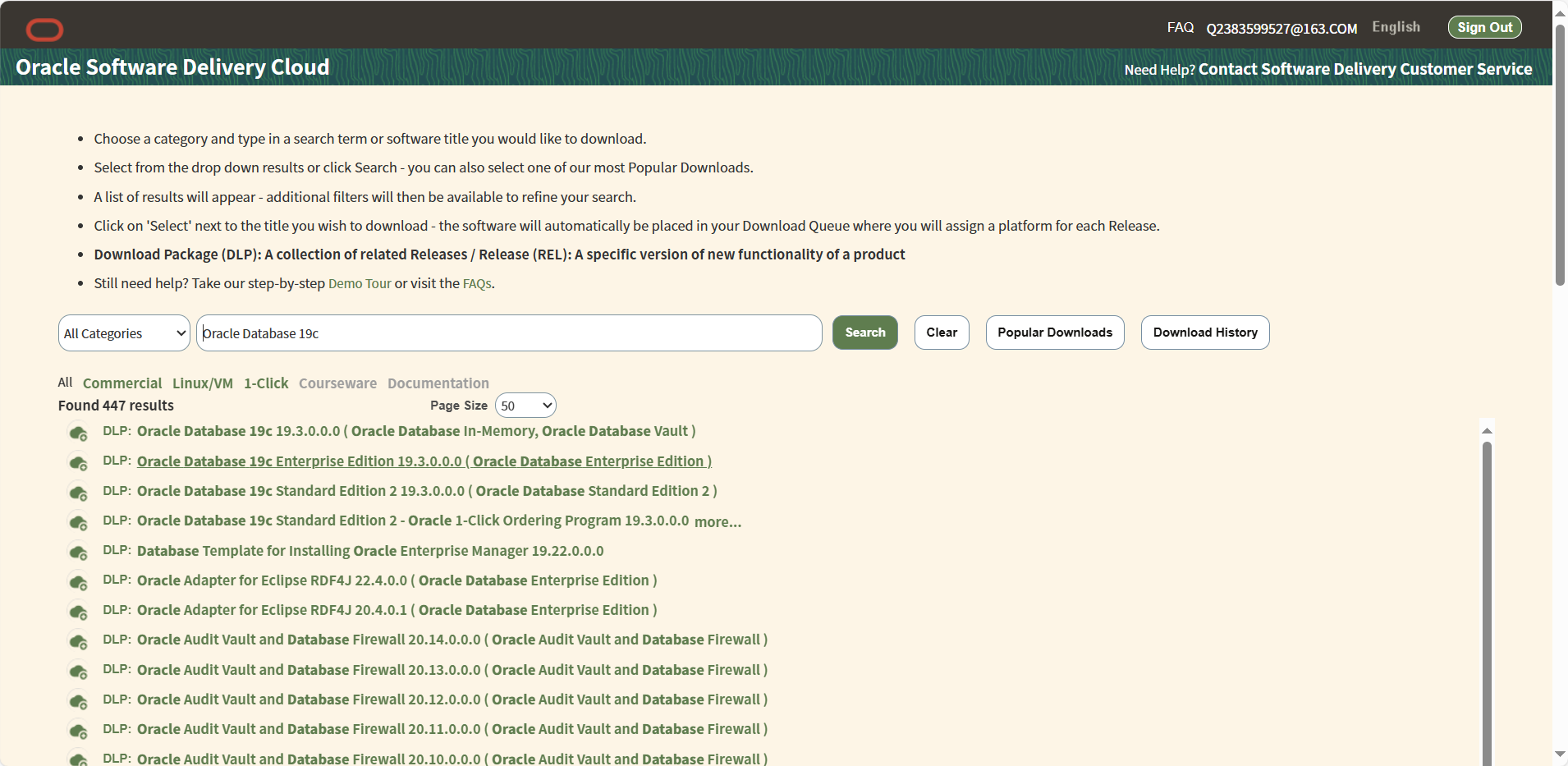Screen dimensions: 1568x766
Task: Open Audit Vault and Database Firewall 20.13.0.0.0 link
Action: tap(452, 670)
